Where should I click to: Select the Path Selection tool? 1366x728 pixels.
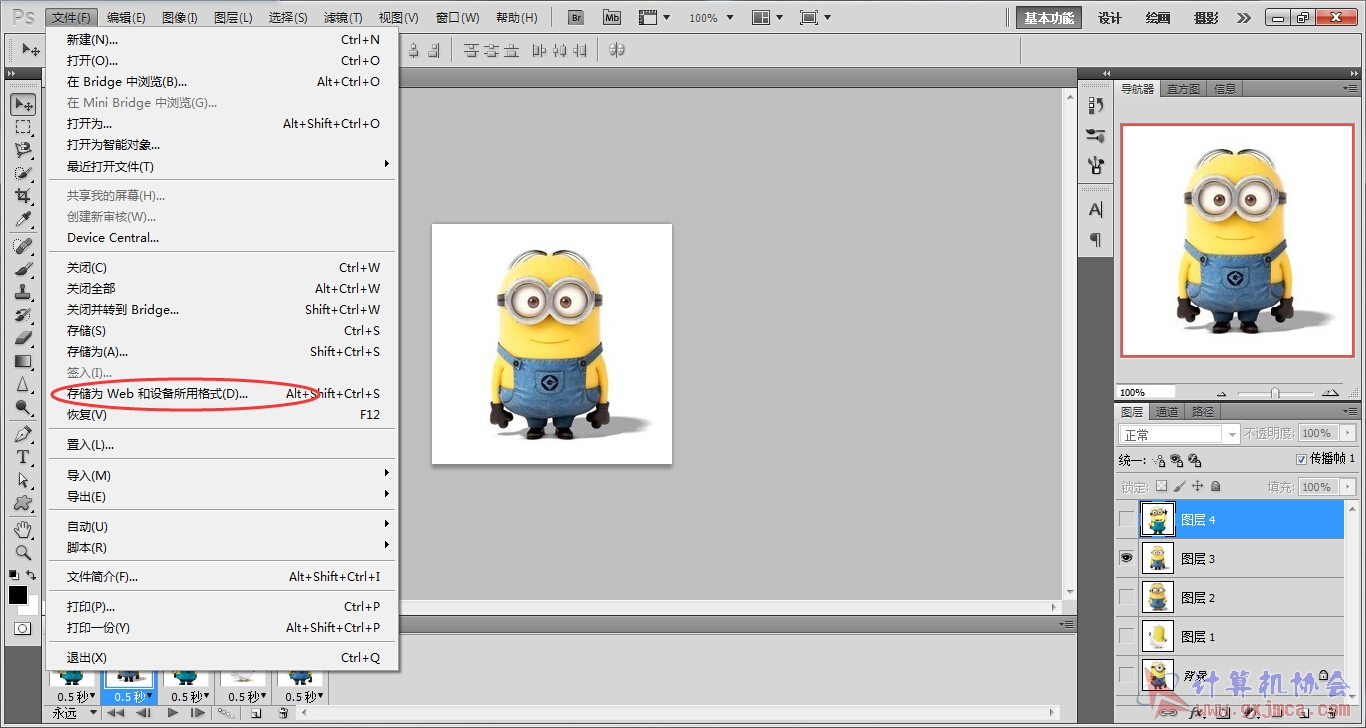(x=22, y=480)
